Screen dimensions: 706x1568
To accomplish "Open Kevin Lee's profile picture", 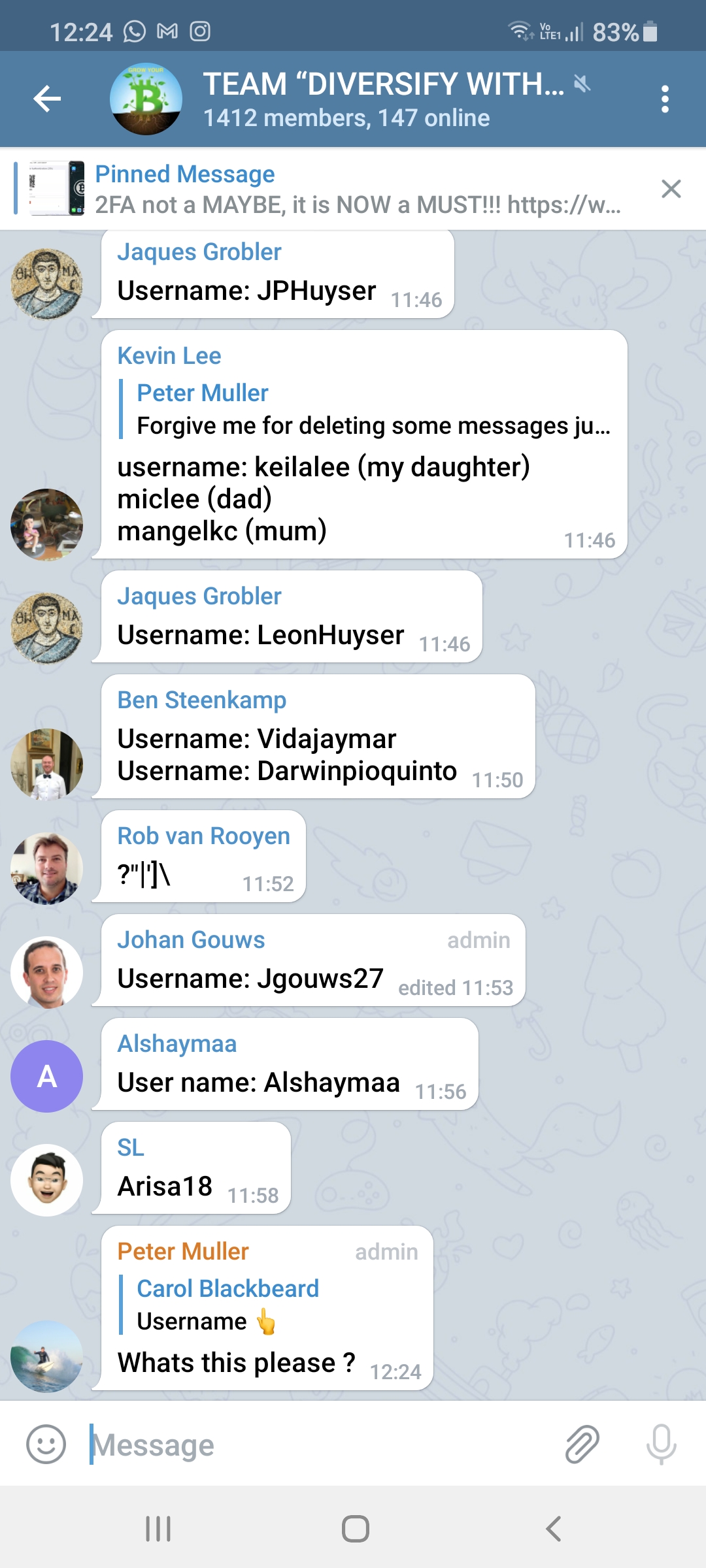I will pos(46,525).
